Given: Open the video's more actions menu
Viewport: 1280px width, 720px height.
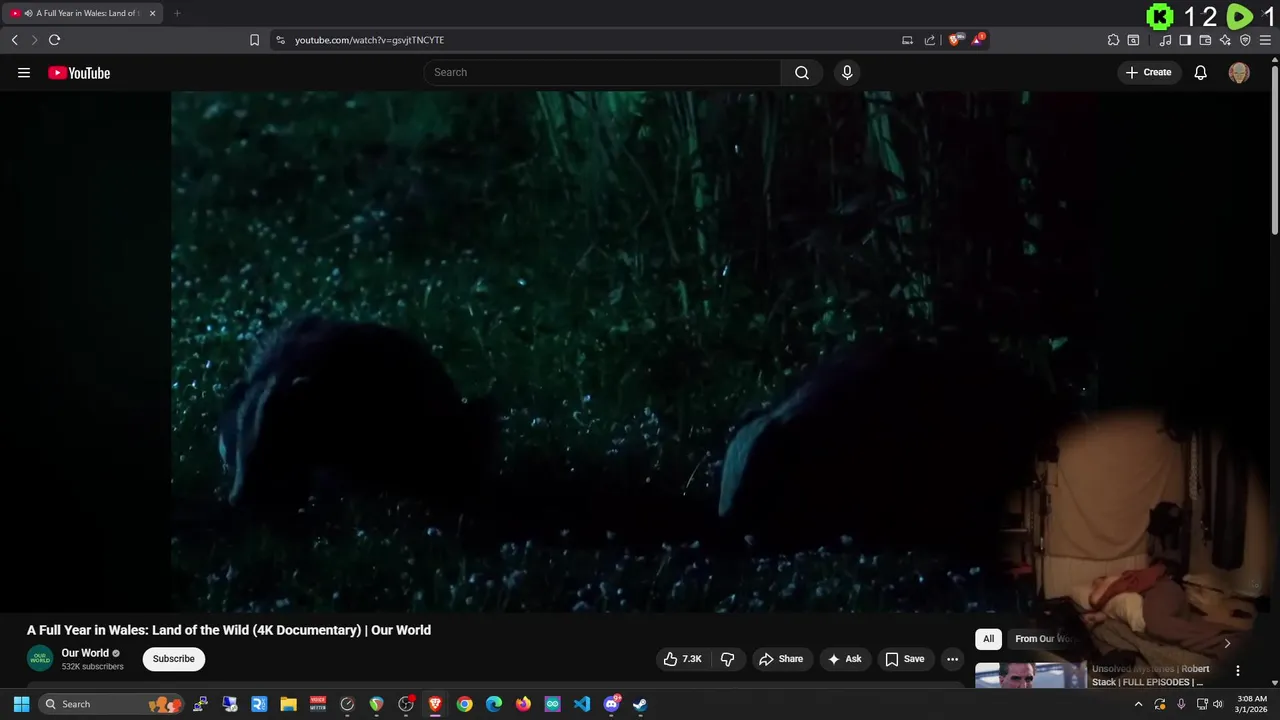Looking at the screenshot, I should (x=952, y=659).
